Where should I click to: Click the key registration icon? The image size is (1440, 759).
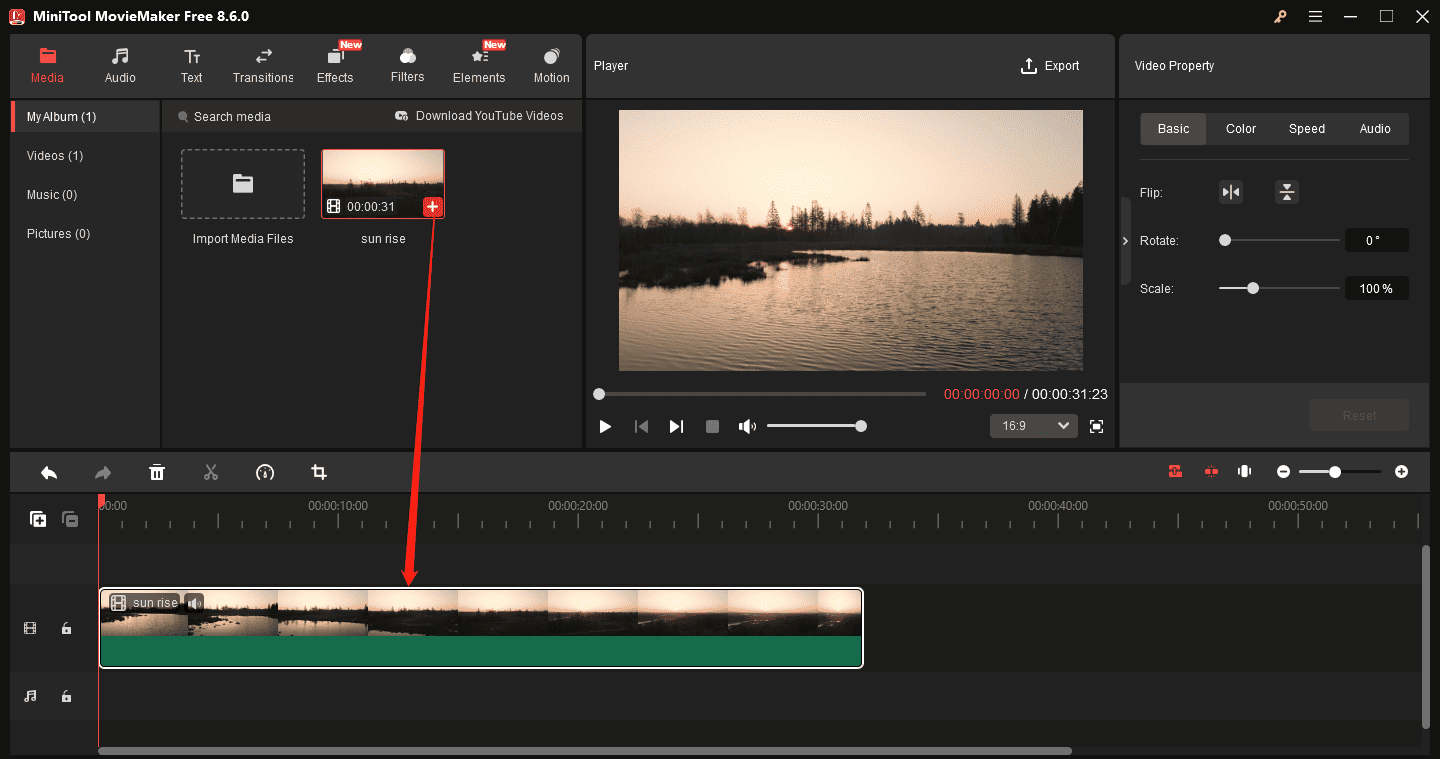[1281, 16]
